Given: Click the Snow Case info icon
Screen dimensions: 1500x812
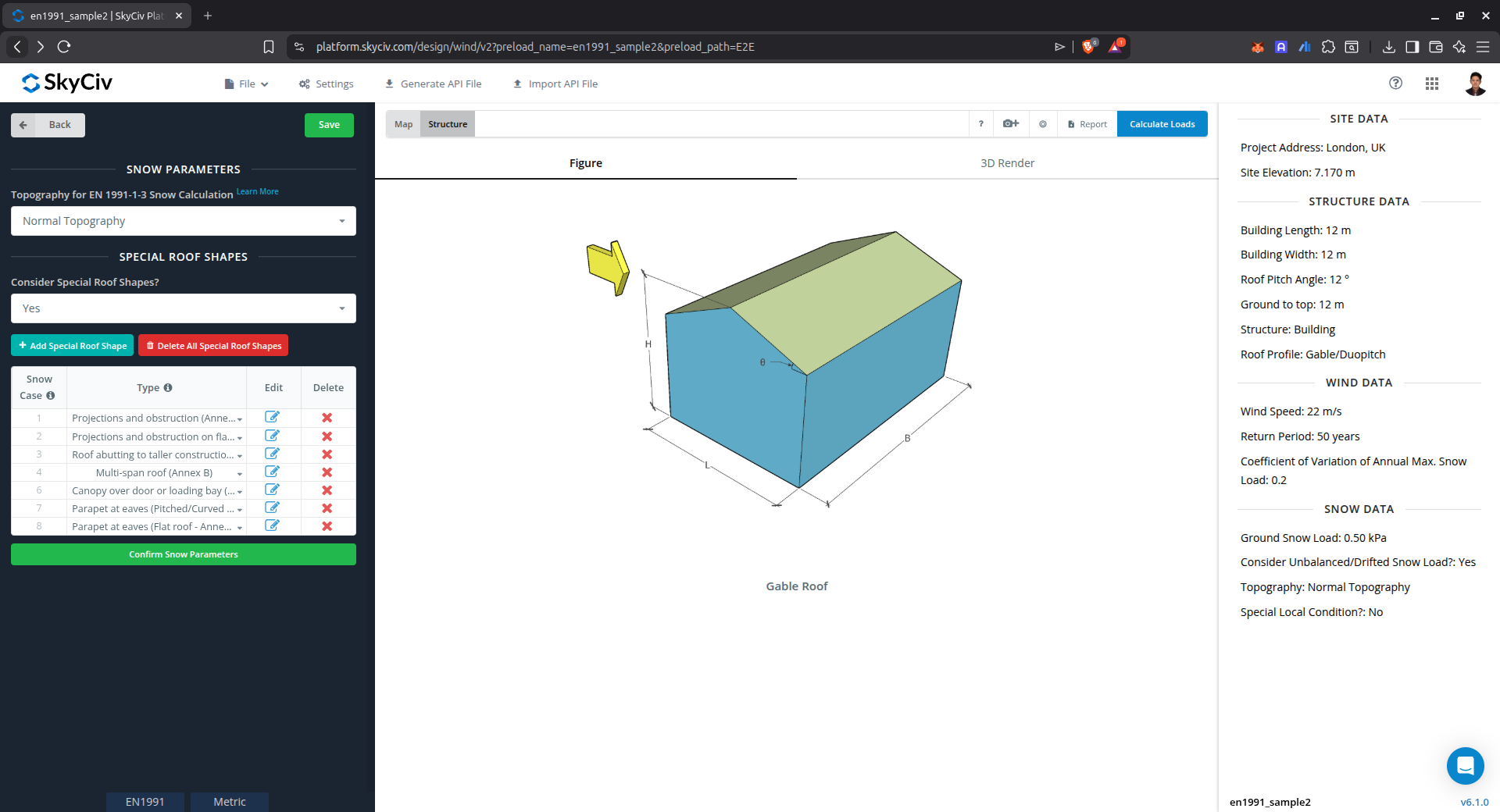Looking at the screenshot, I should pyautogui.click(x=51, y=396).
